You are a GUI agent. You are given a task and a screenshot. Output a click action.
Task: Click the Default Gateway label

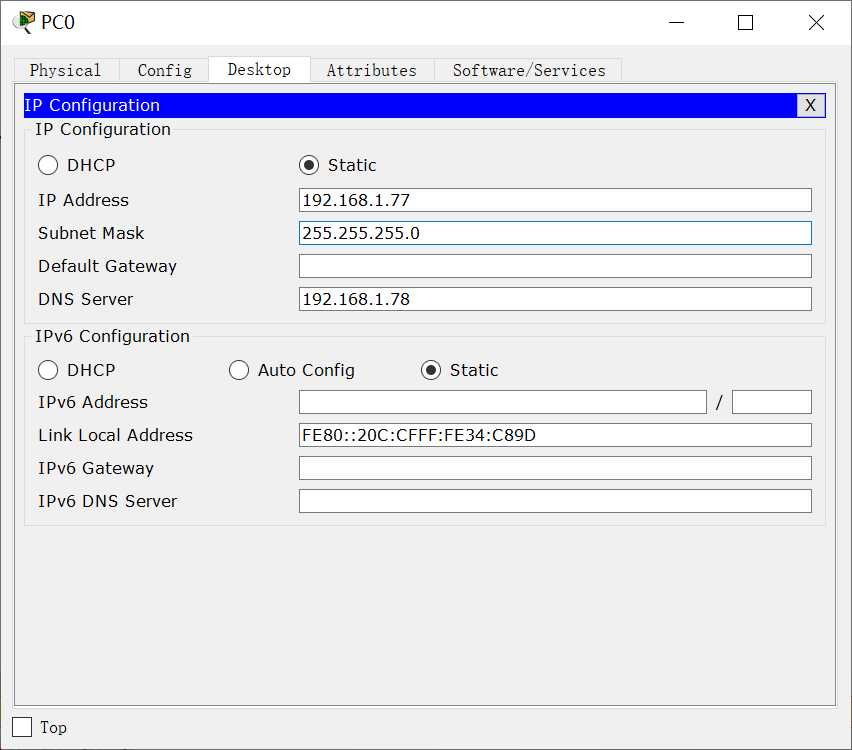pos(108,266)
